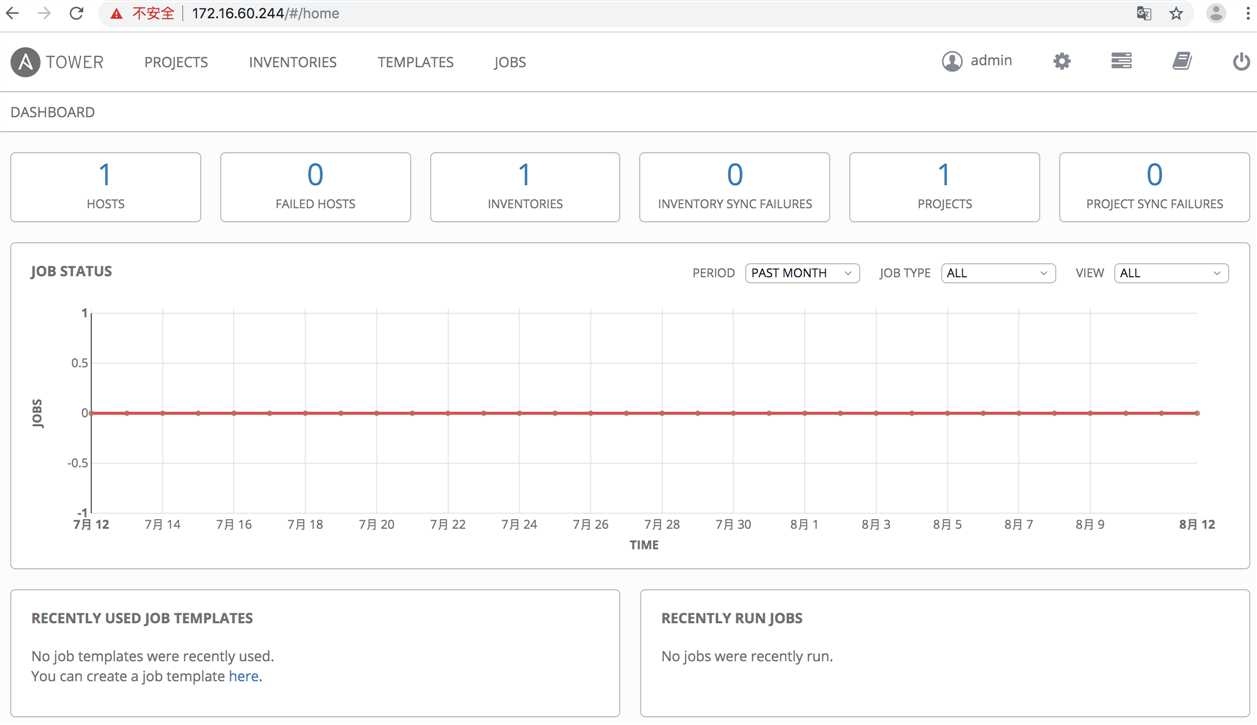Open the PROJECTS menu
Image resolution: width=1257 pixels, height=725 pixels.
coord(176,62)
